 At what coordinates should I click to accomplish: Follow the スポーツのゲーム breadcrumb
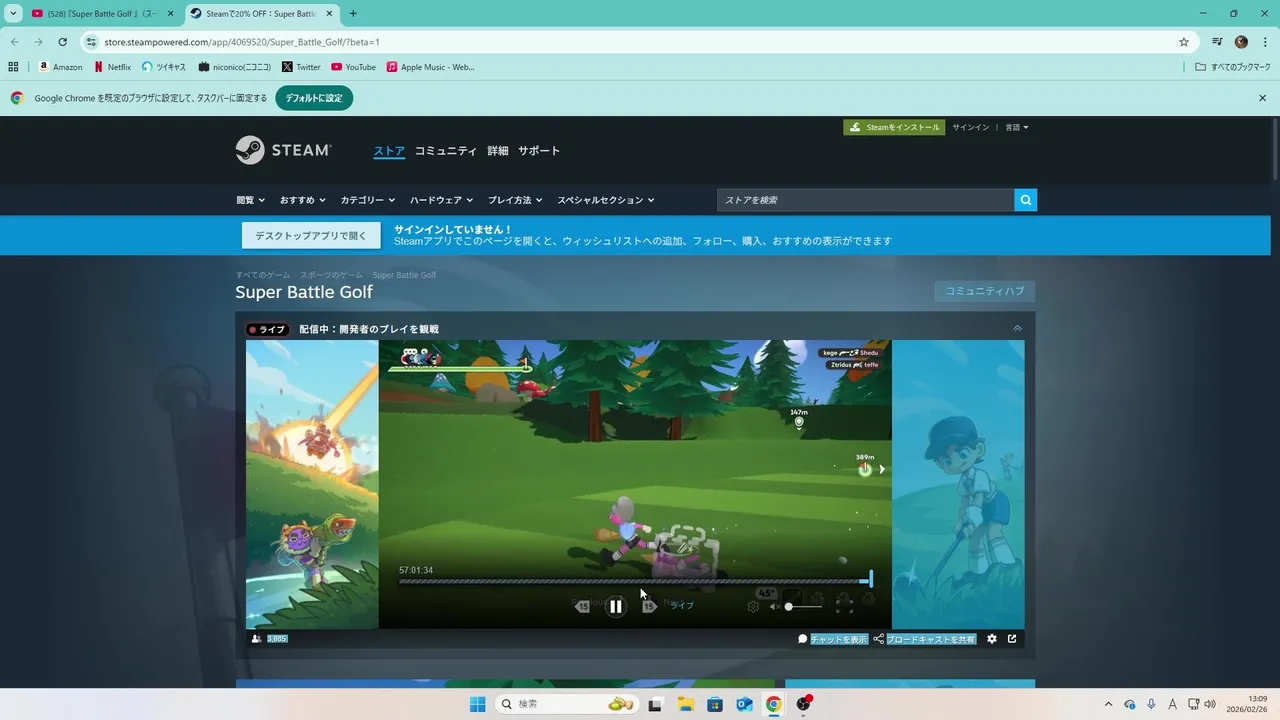pos(331,275)
